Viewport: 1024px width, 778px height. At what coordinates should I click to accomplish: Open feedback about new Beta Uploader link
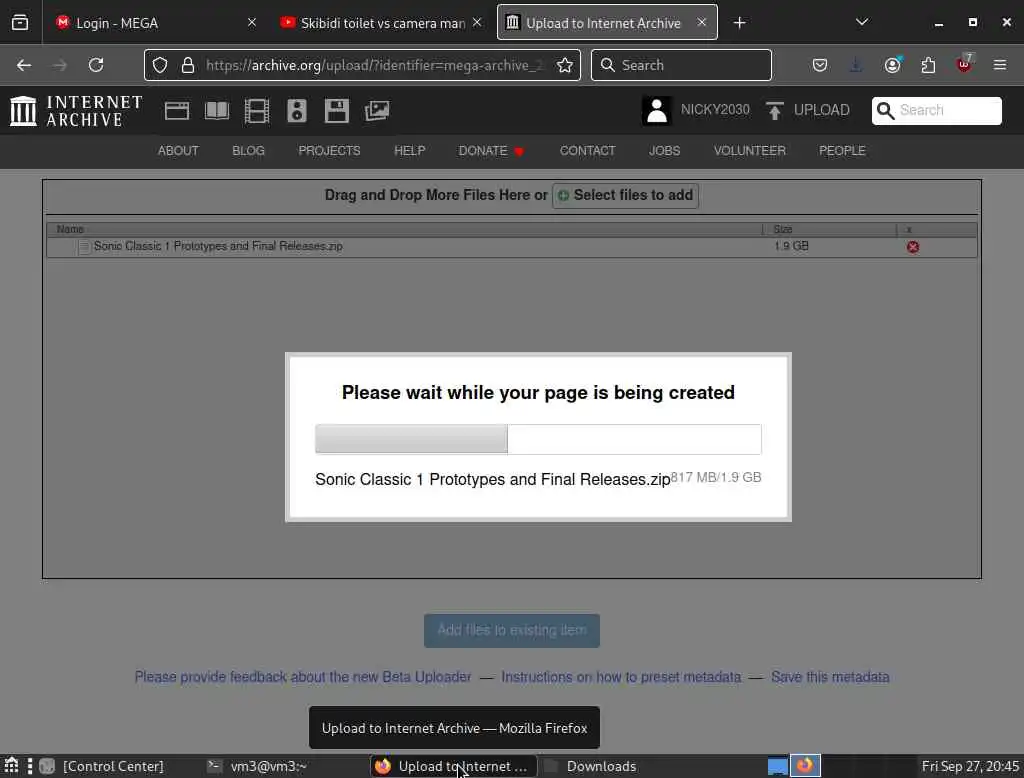point(303,677)
